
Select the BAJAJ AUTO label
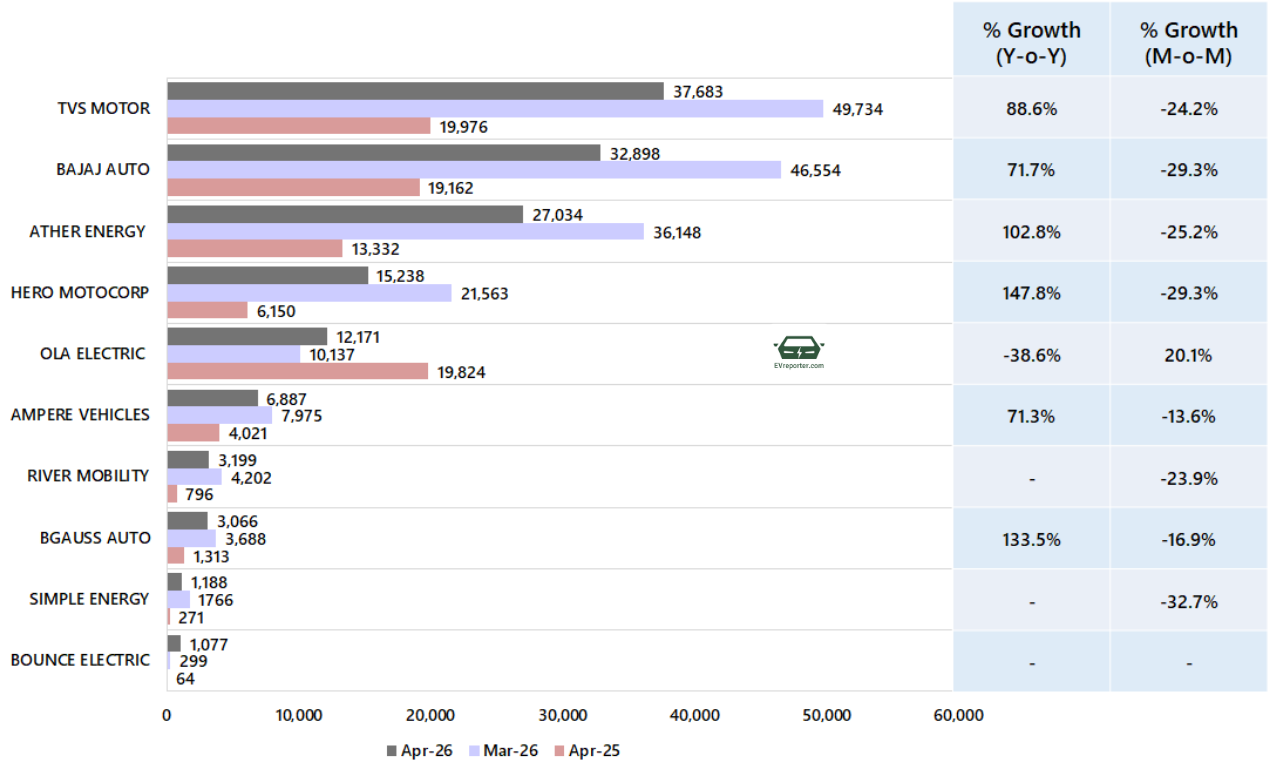click(x=103, y=169)
